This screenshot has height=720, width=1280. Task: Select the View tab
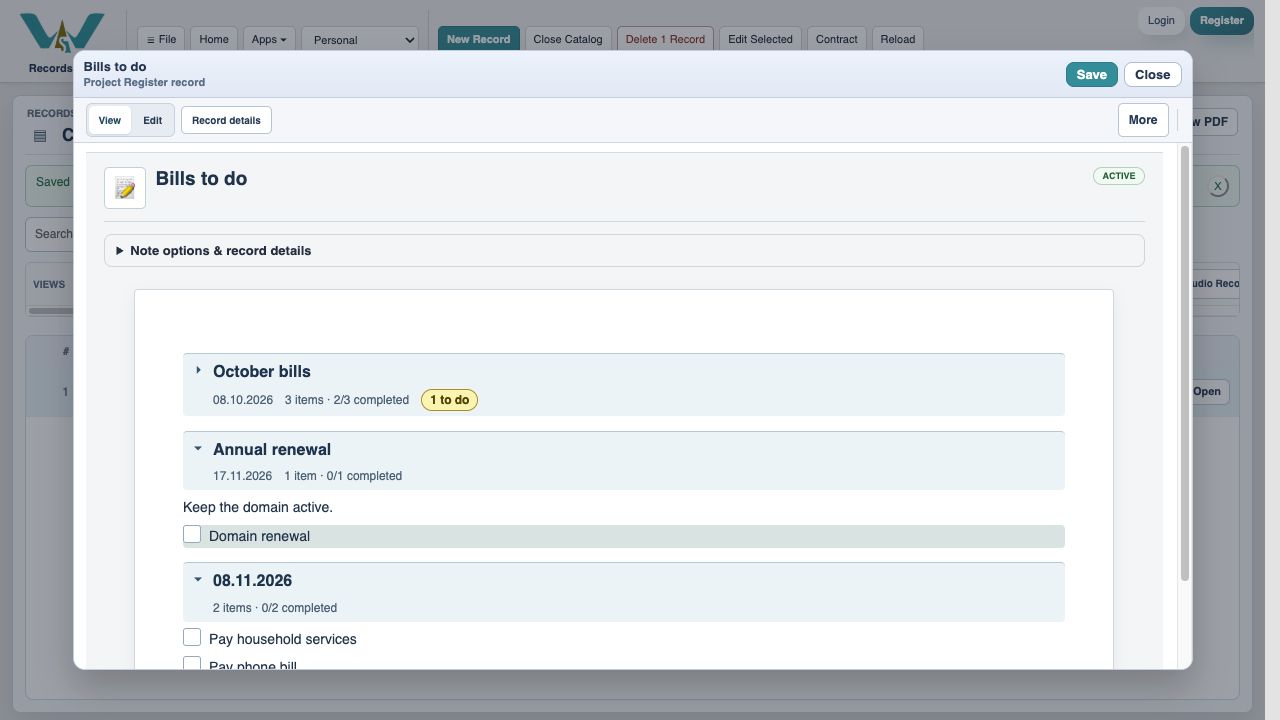[110, 120]
